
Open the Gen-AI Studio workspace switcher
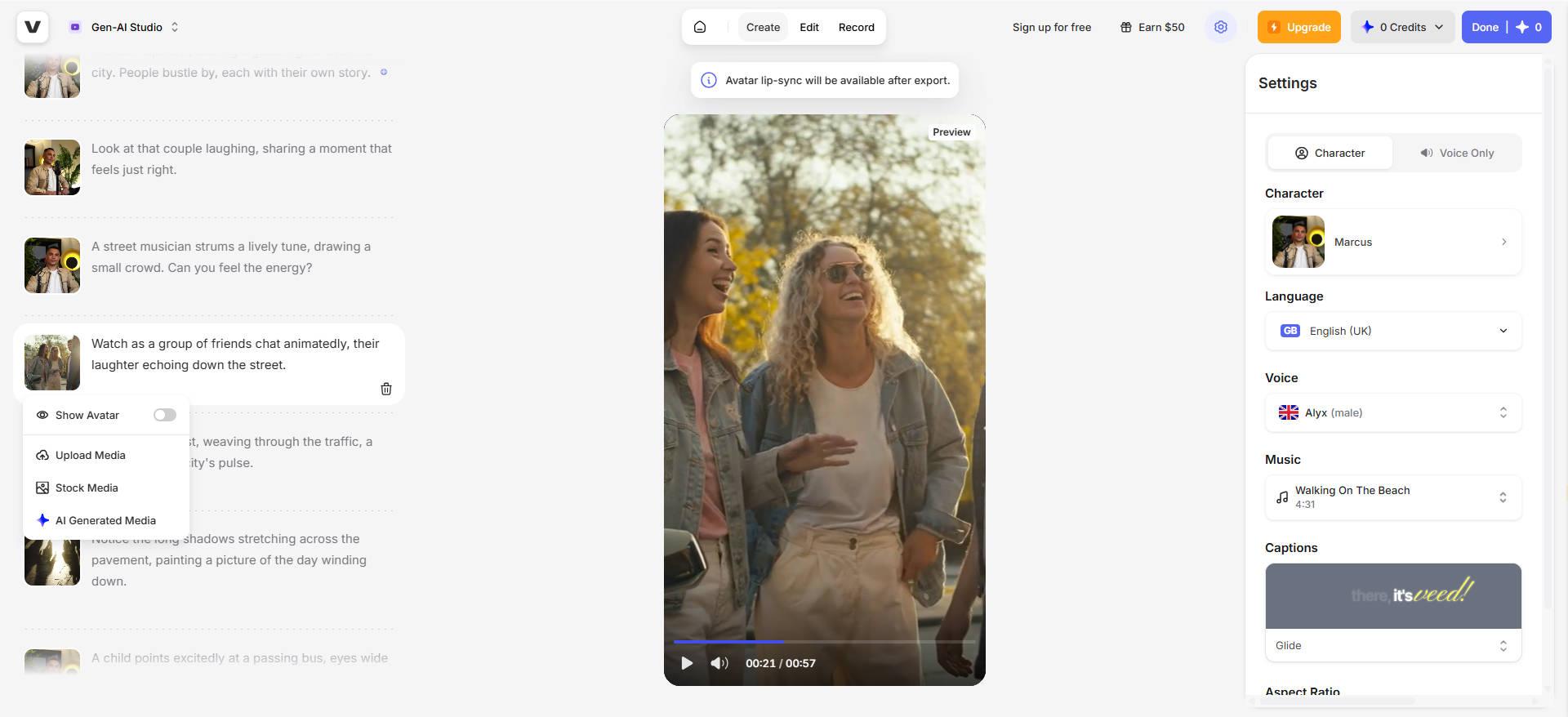coord(124,27)
